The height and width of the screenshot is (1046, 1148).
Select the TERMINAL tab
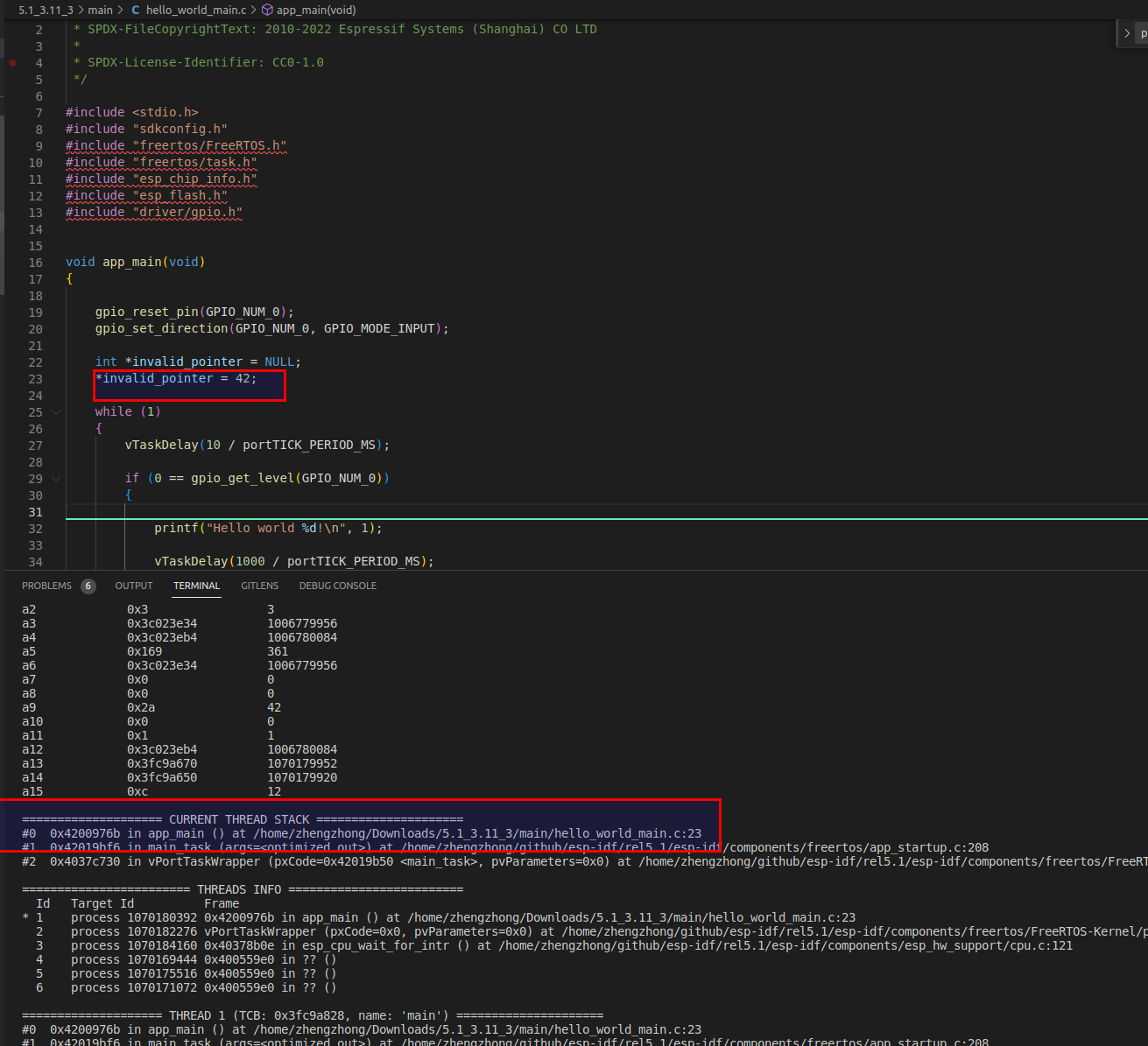point(196,586)
